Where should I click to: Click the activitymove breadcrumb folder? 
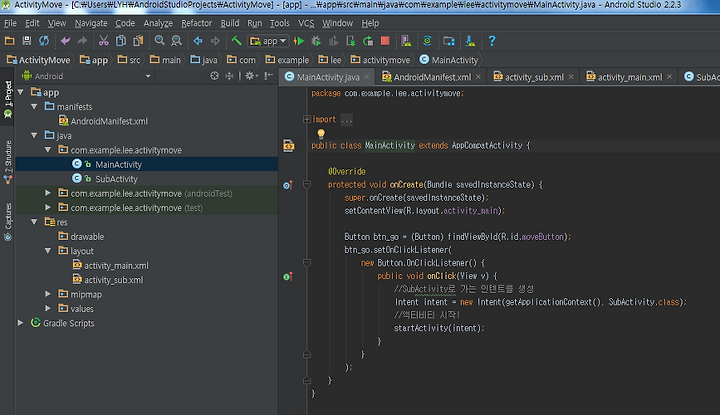380,60
